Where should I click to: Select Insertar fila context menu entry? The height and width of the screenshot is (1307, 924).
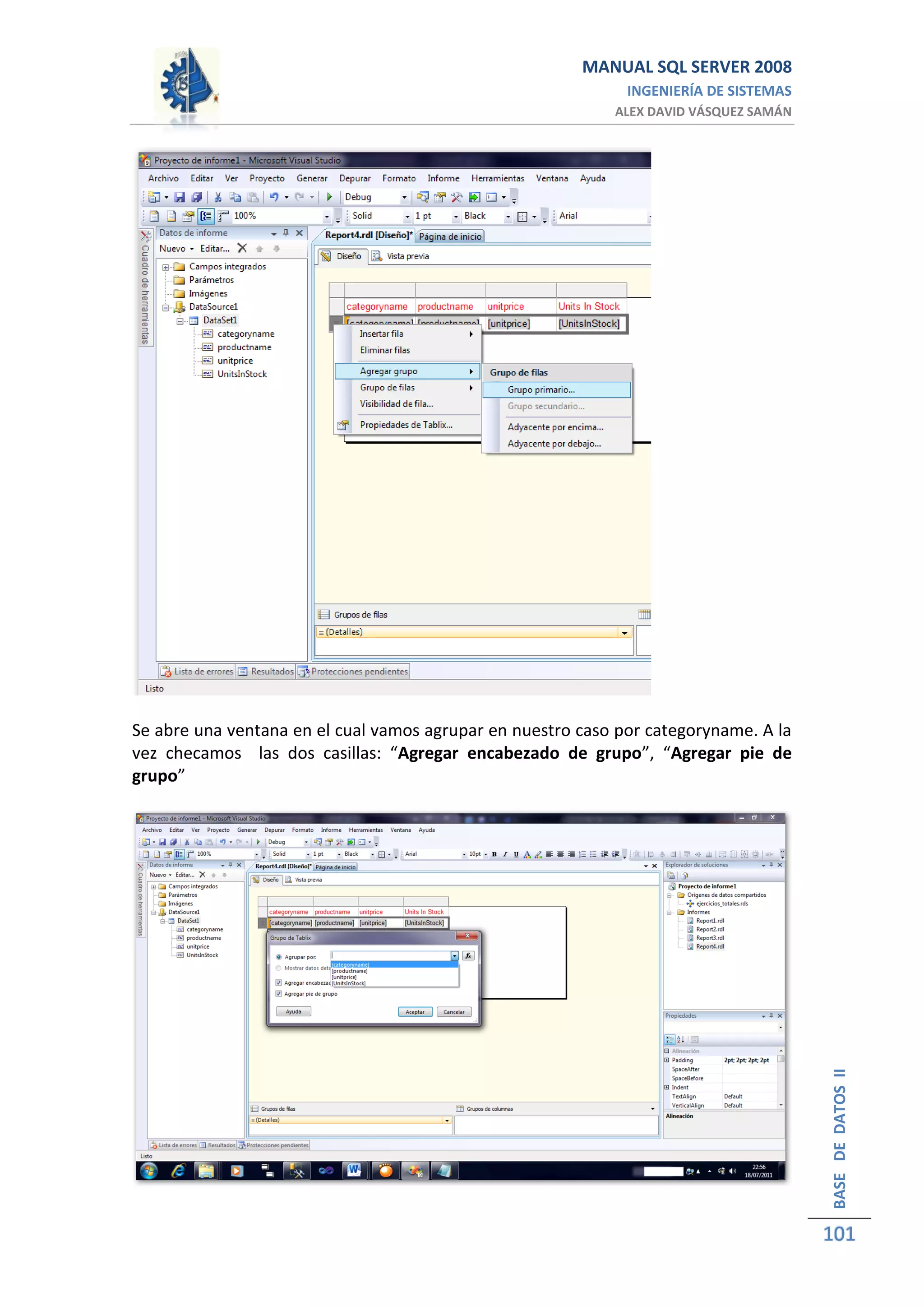[408, 334]
